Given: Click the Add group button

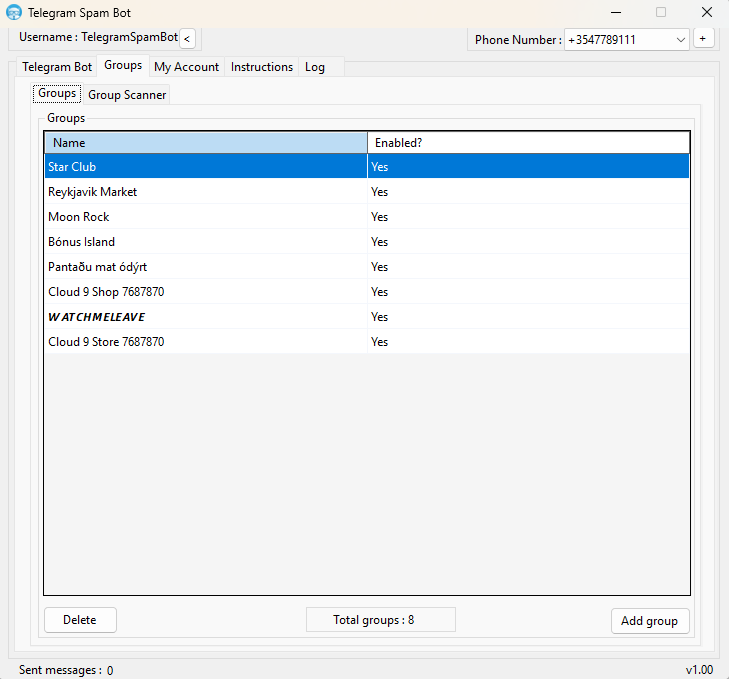Looking at the screenshot, I should point(649,621).
